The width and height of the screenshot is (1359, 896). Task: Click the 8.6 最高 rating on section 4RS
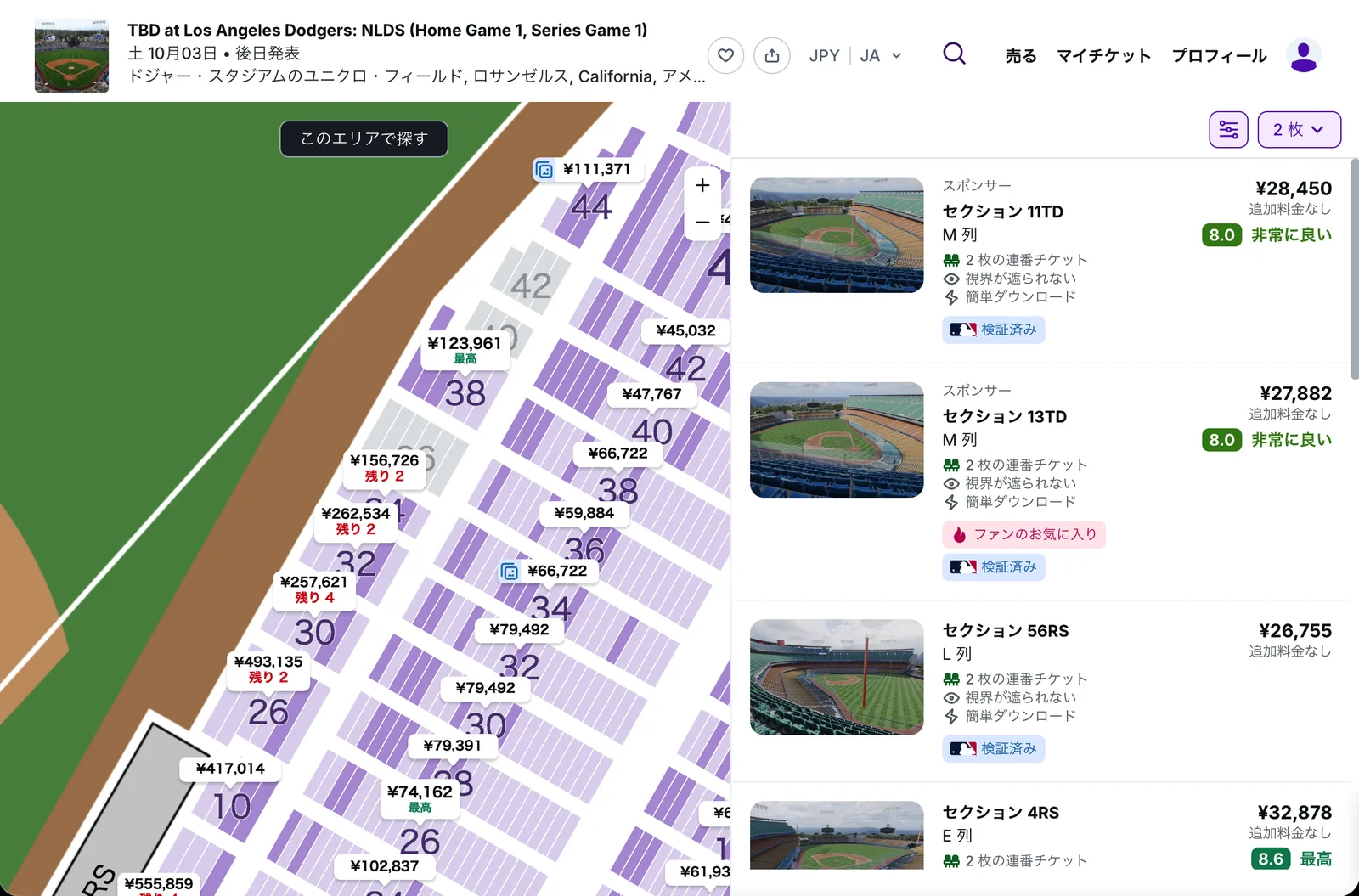click(x=1292, y=859)
